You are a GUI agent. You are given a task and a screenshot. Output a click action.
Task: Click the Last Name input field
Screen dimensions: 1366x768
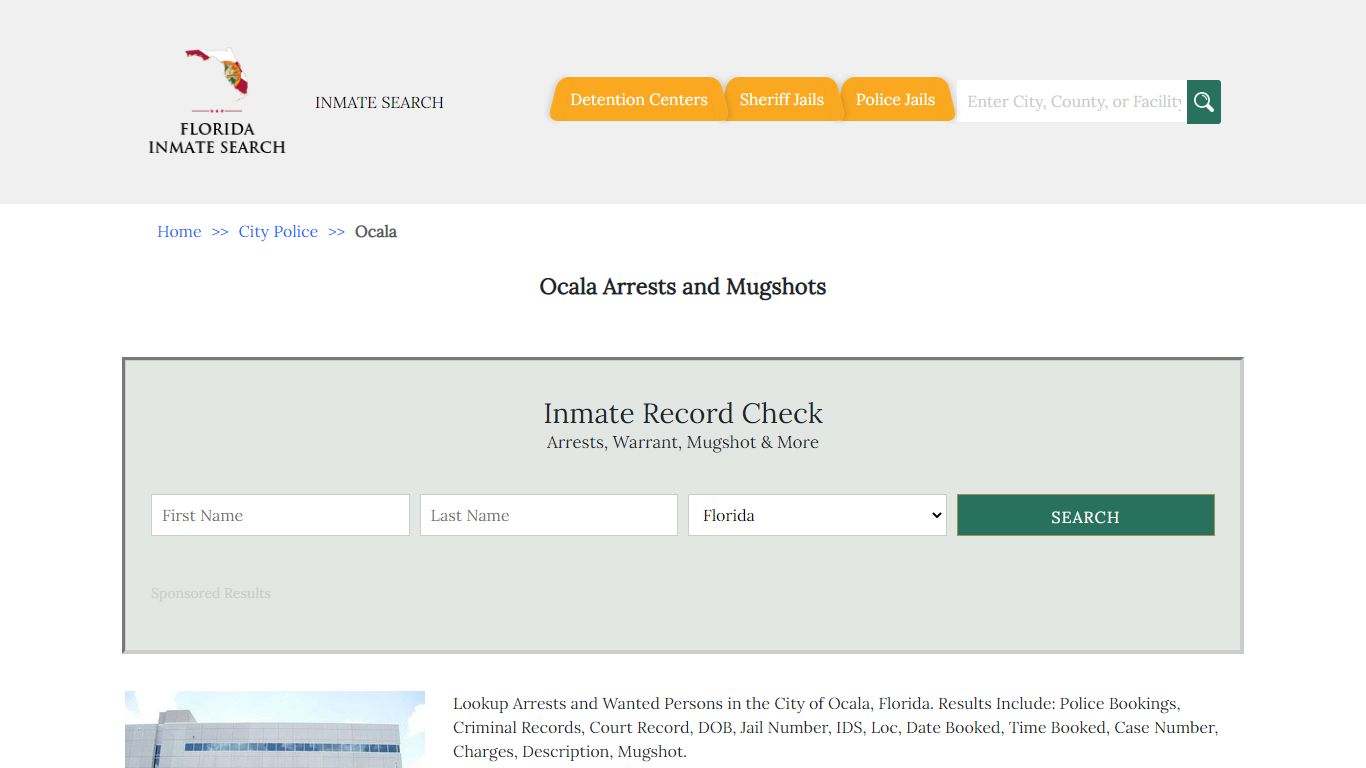[549, 515]
